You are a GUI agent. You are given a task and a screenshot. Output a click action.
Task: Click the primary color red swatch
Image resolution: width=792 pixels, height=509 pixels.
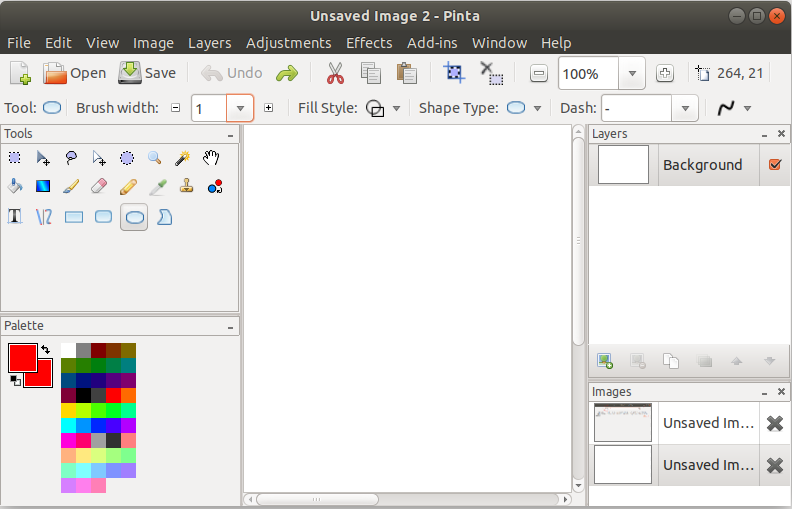pyautogui.click(x=22, y=358)
